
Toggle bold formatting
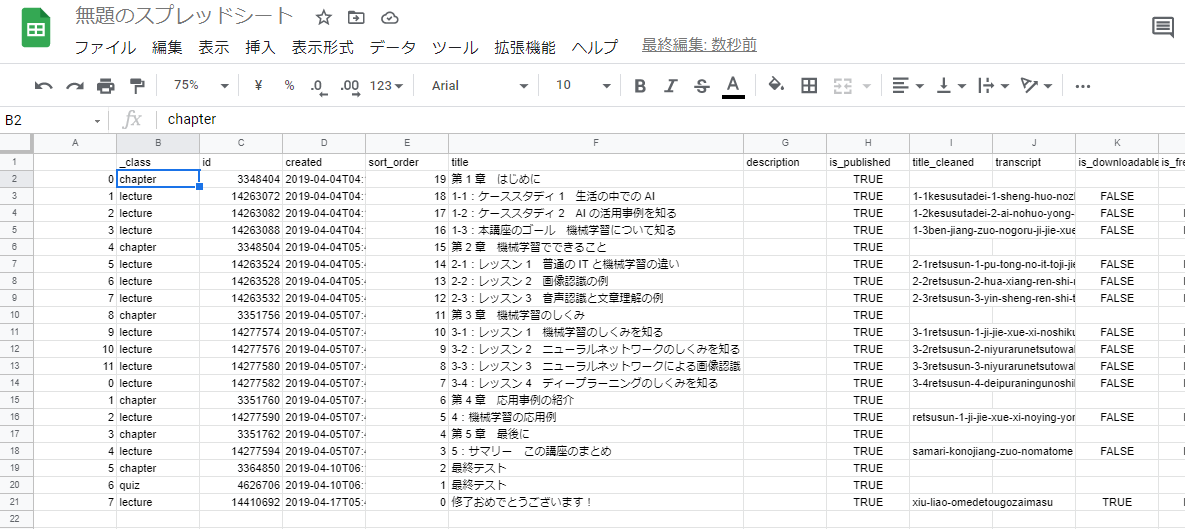pyautogui.click(x=639, y=85)
